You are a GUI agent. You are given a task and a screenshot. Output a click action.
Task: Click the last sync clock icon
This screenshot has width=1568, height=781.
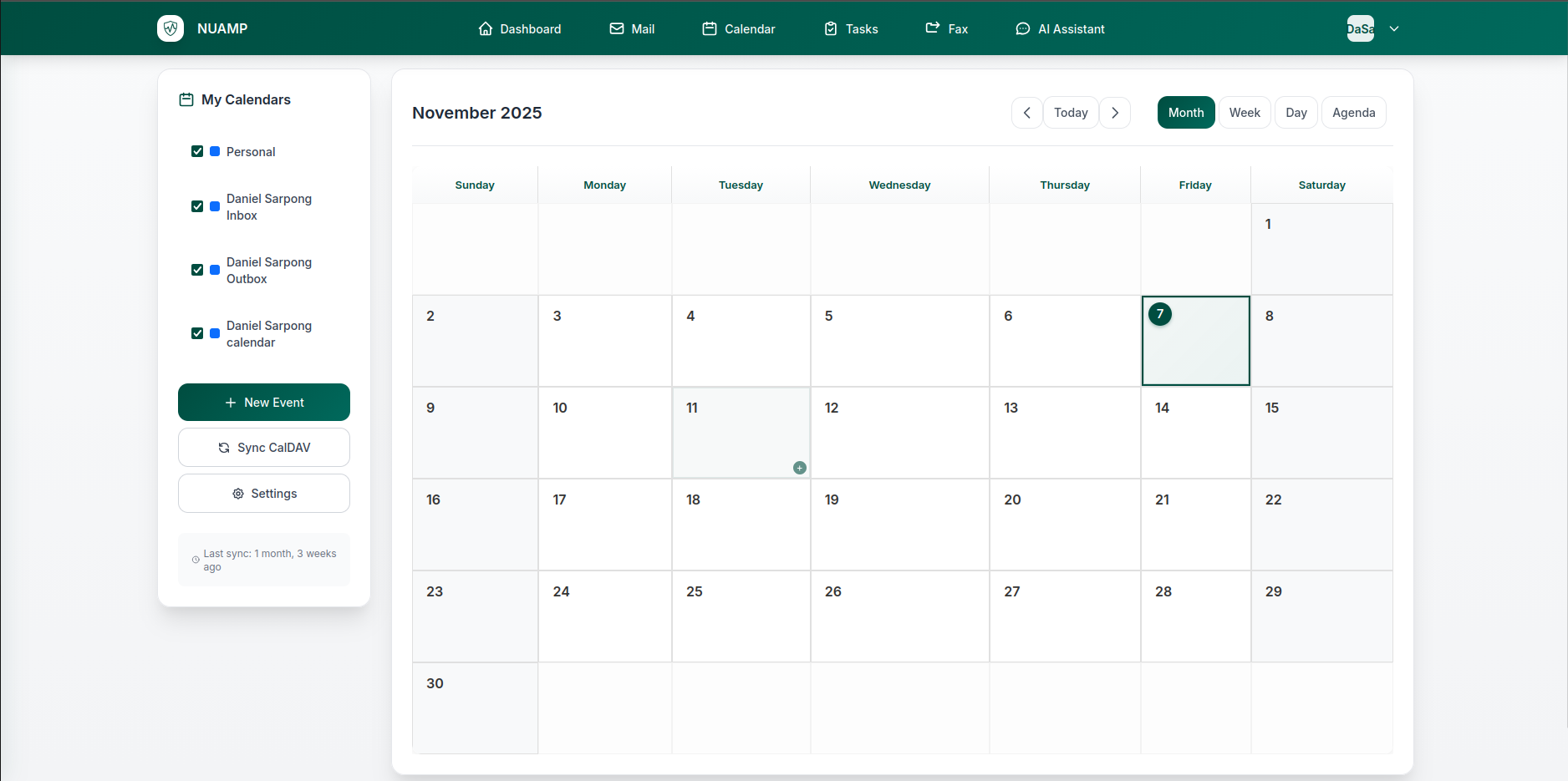click(x=196, y=560)
